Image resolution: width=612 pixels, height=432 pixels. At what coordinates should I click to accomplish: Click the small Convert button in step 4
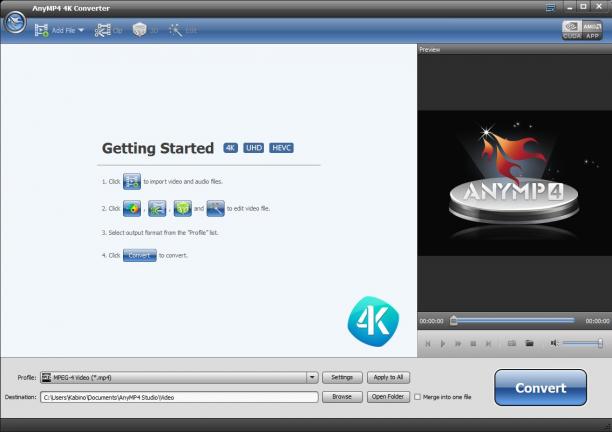[140, 255]
